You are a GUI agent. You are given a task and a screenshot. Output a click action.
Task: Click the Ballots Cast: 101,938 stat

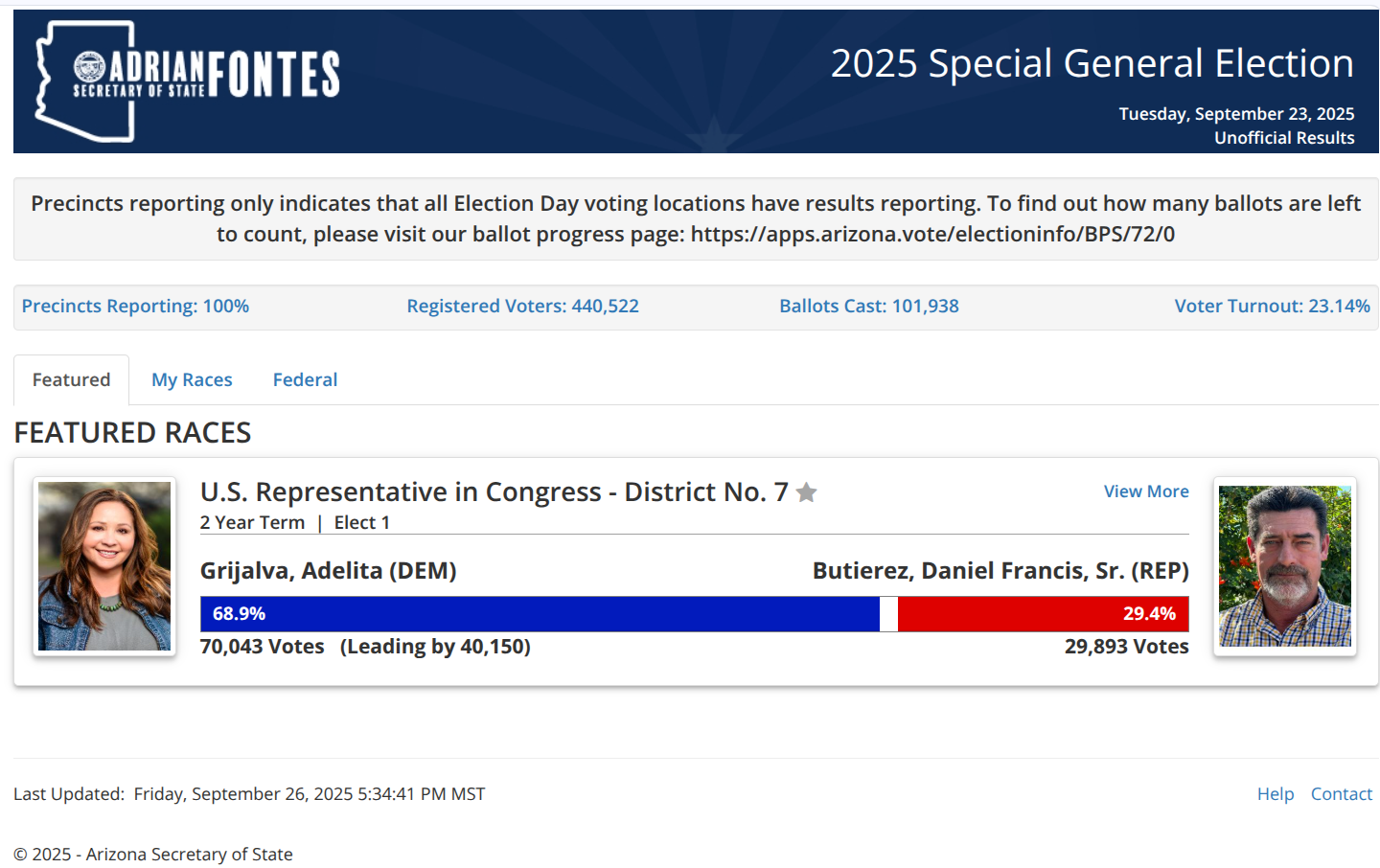[868, 307]
